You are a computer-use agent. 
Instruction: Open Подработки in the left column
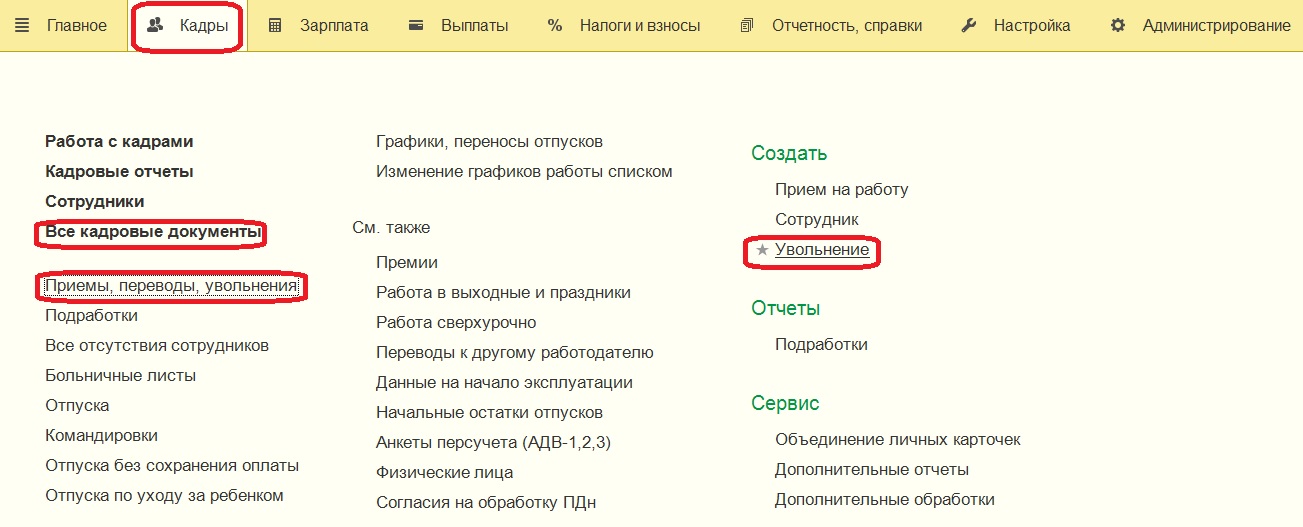click(91, 316)
